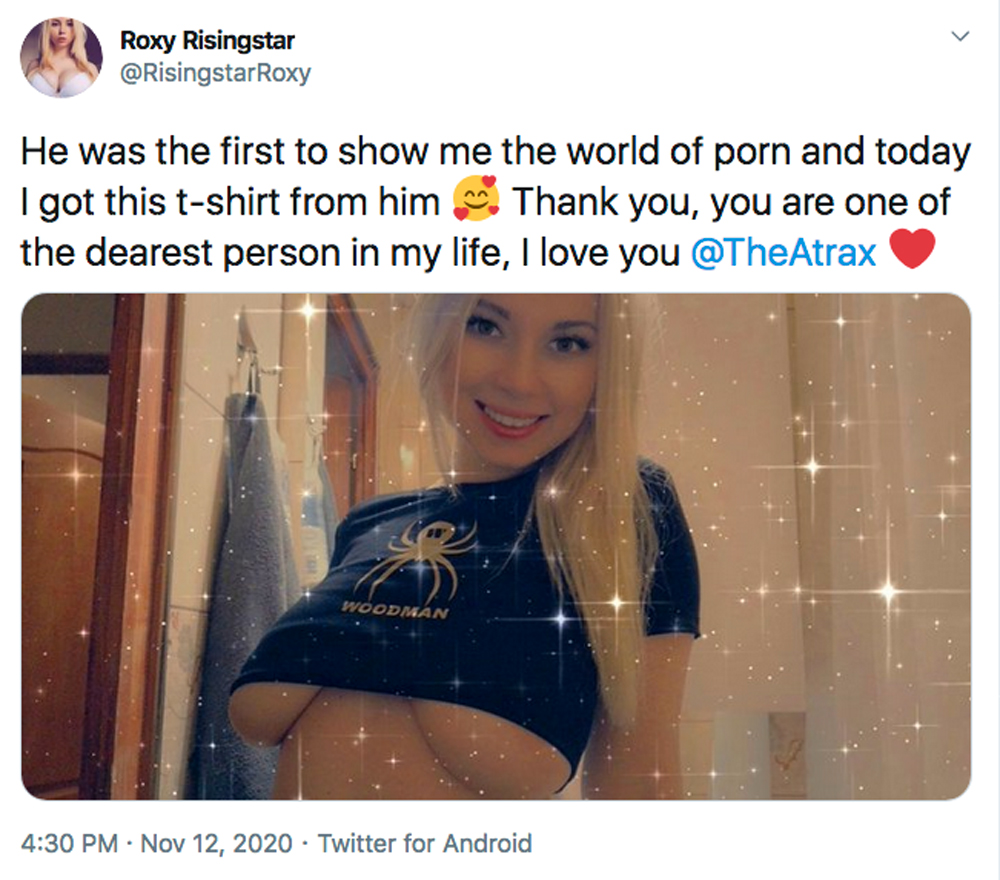Open the @TheAtrax mention link
Image resolution: width=1000 pixels, height=880 pixels.
(x=783, y=253)
